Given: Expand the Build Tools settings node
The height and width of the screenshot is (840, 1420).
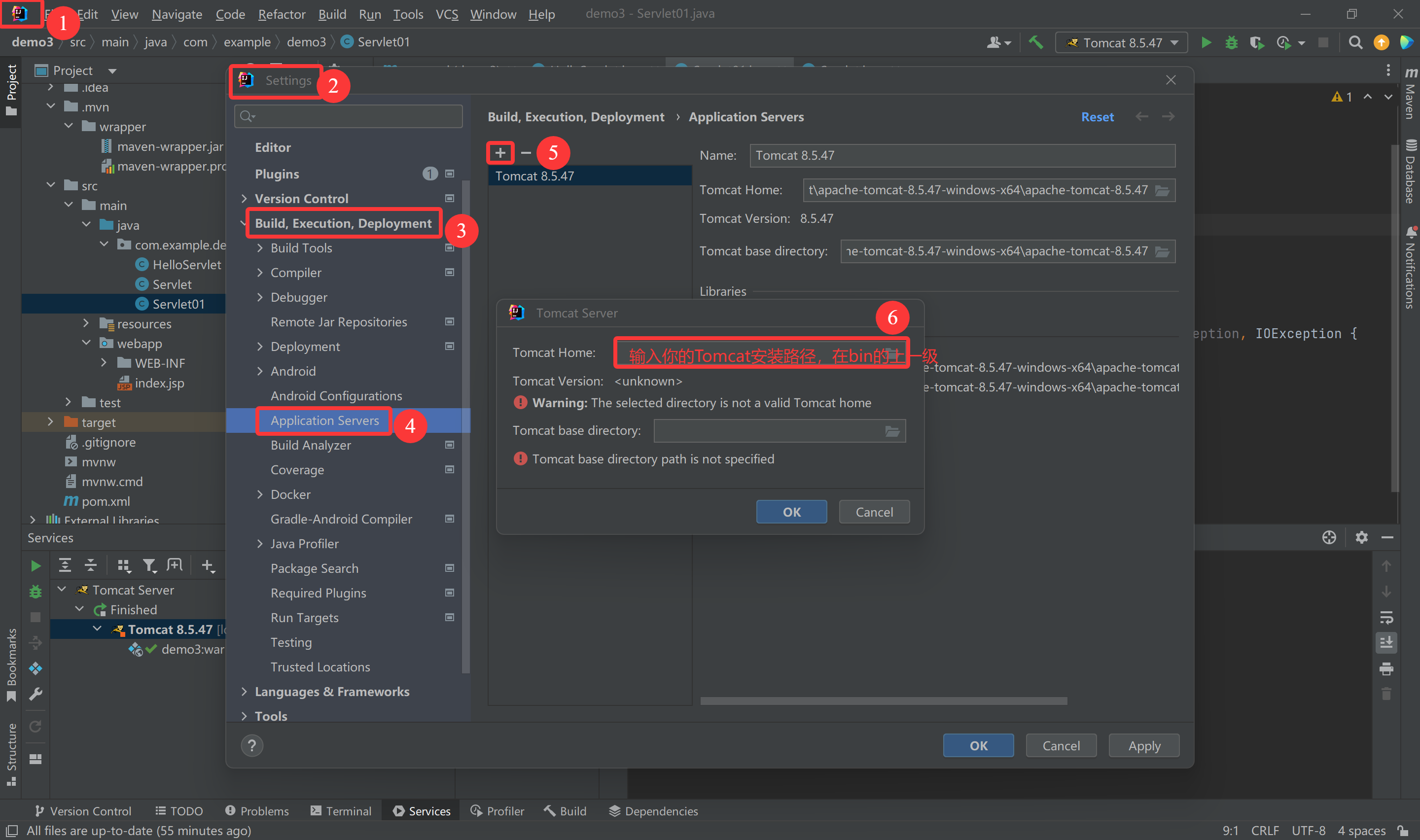Looking at the screenshot, I should pos(260,248).
